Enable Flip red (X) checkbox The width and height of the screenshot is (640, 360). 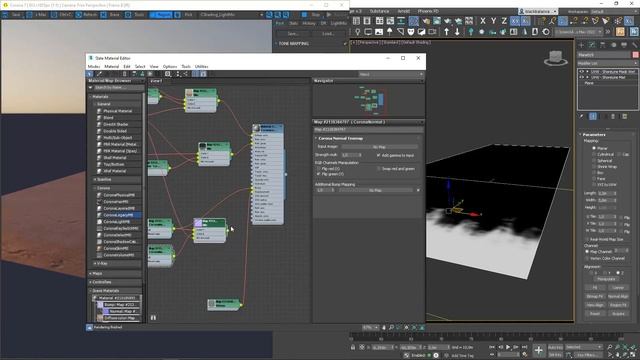click(318, 169)
